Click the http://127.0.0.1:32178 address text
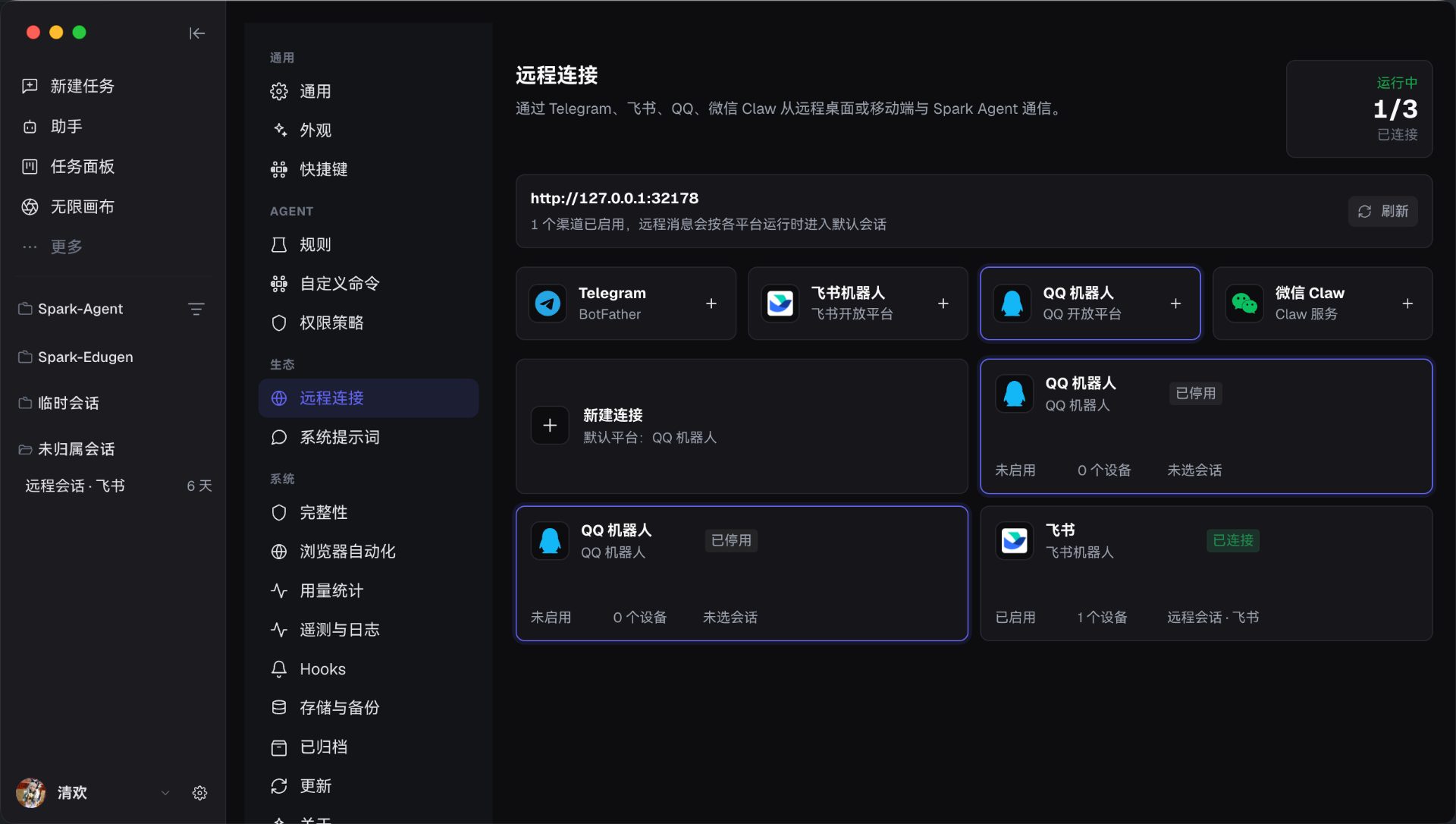Screen dimensions: 1456x824 click(x=614, y=198)
